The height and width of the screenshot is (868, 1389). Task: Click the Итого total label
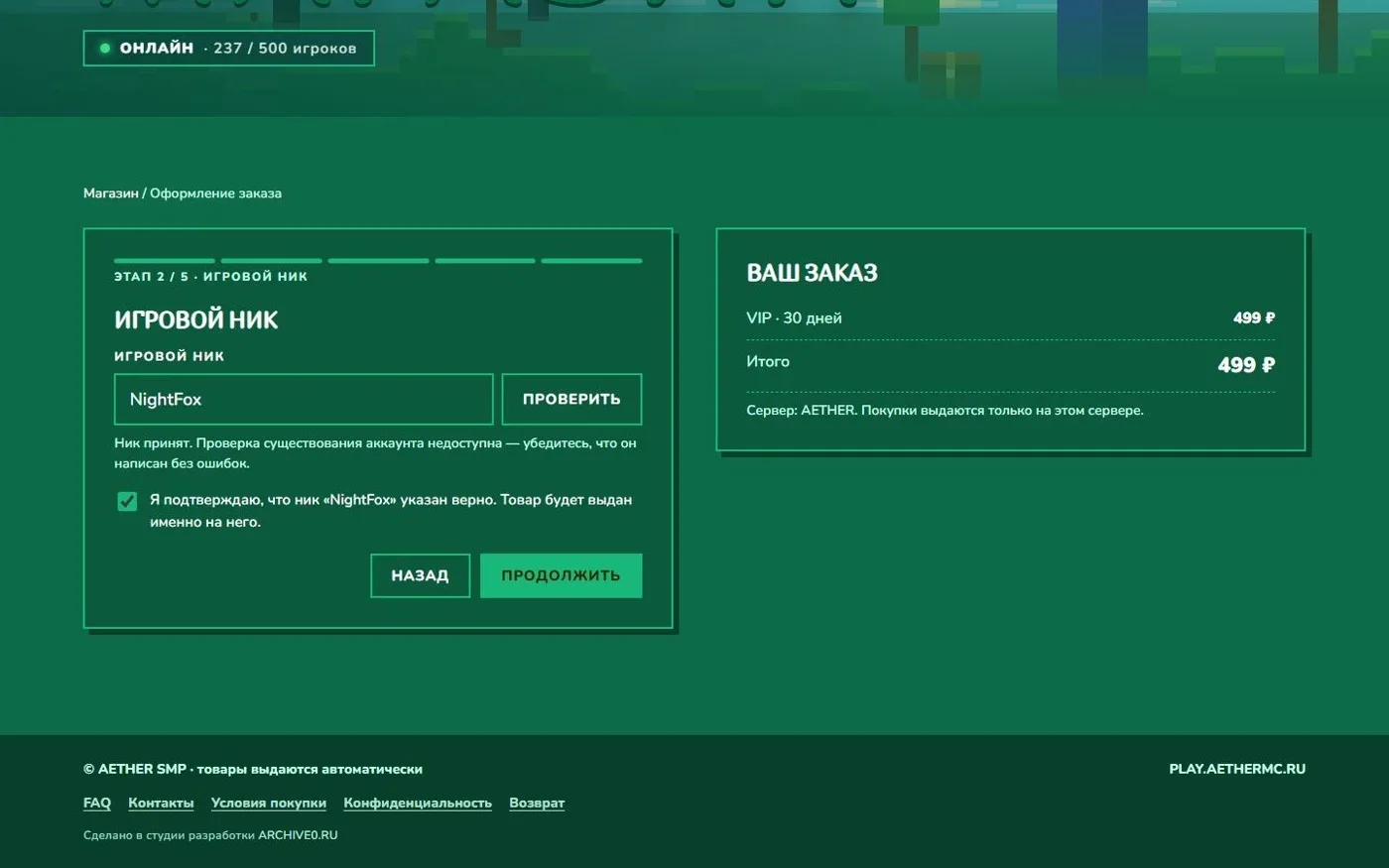(x=768, y=362)
